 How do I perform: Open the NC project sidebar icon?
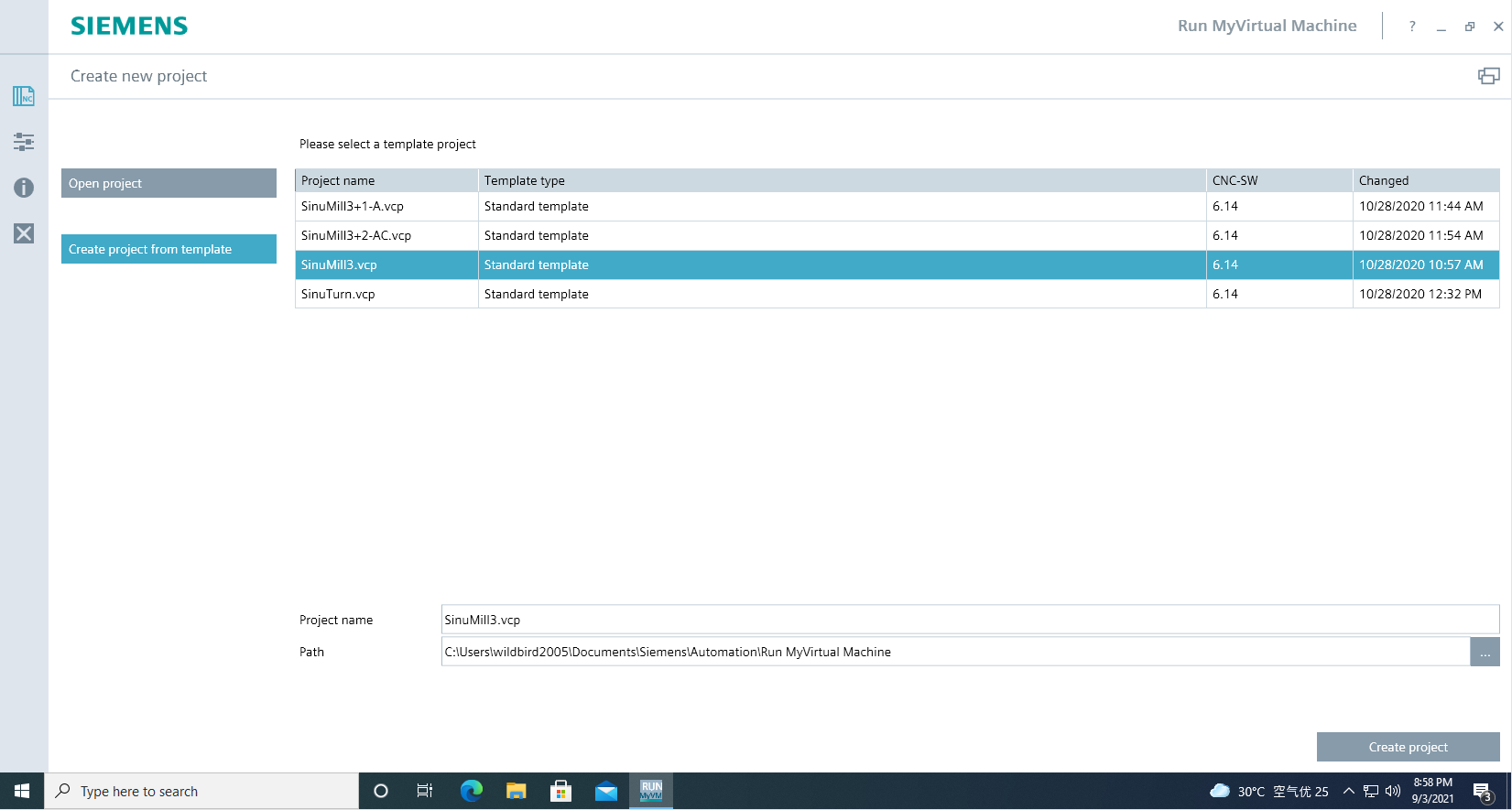click(24, 95)
